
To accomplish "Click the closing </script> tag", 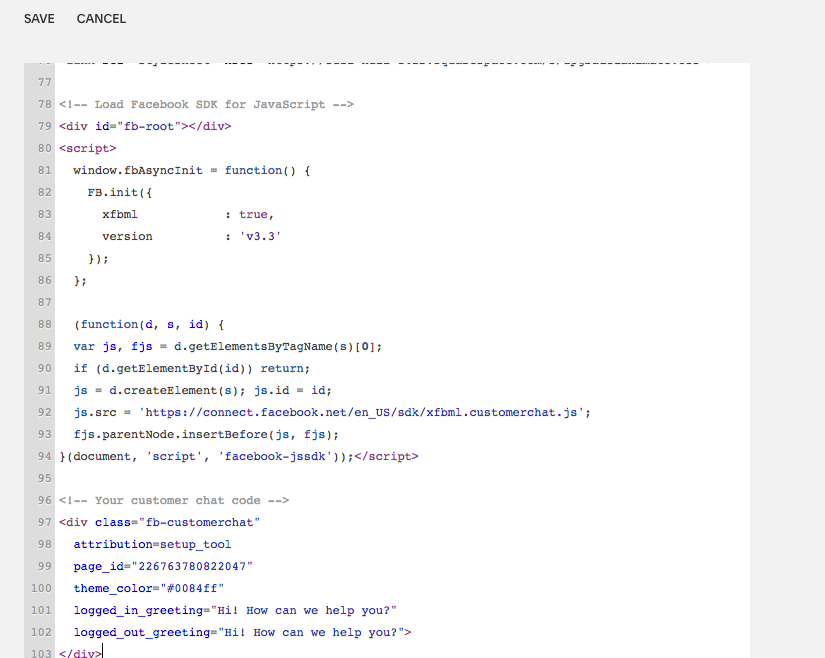I will (x=386, y=457).
